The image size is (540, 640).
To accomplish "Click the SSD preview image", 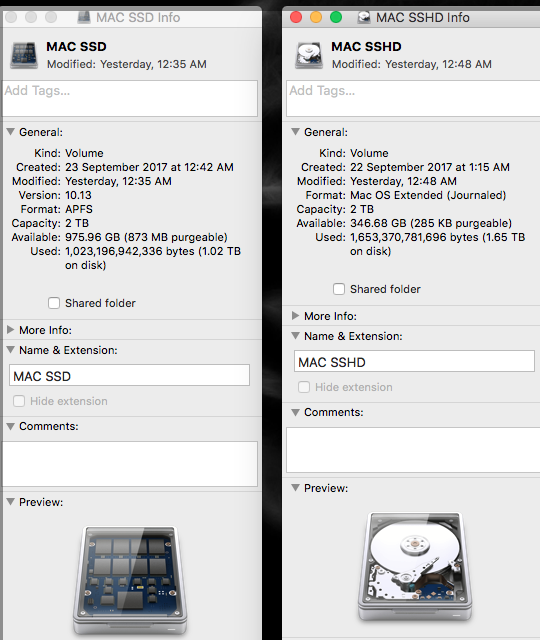I will click(130, 580).
